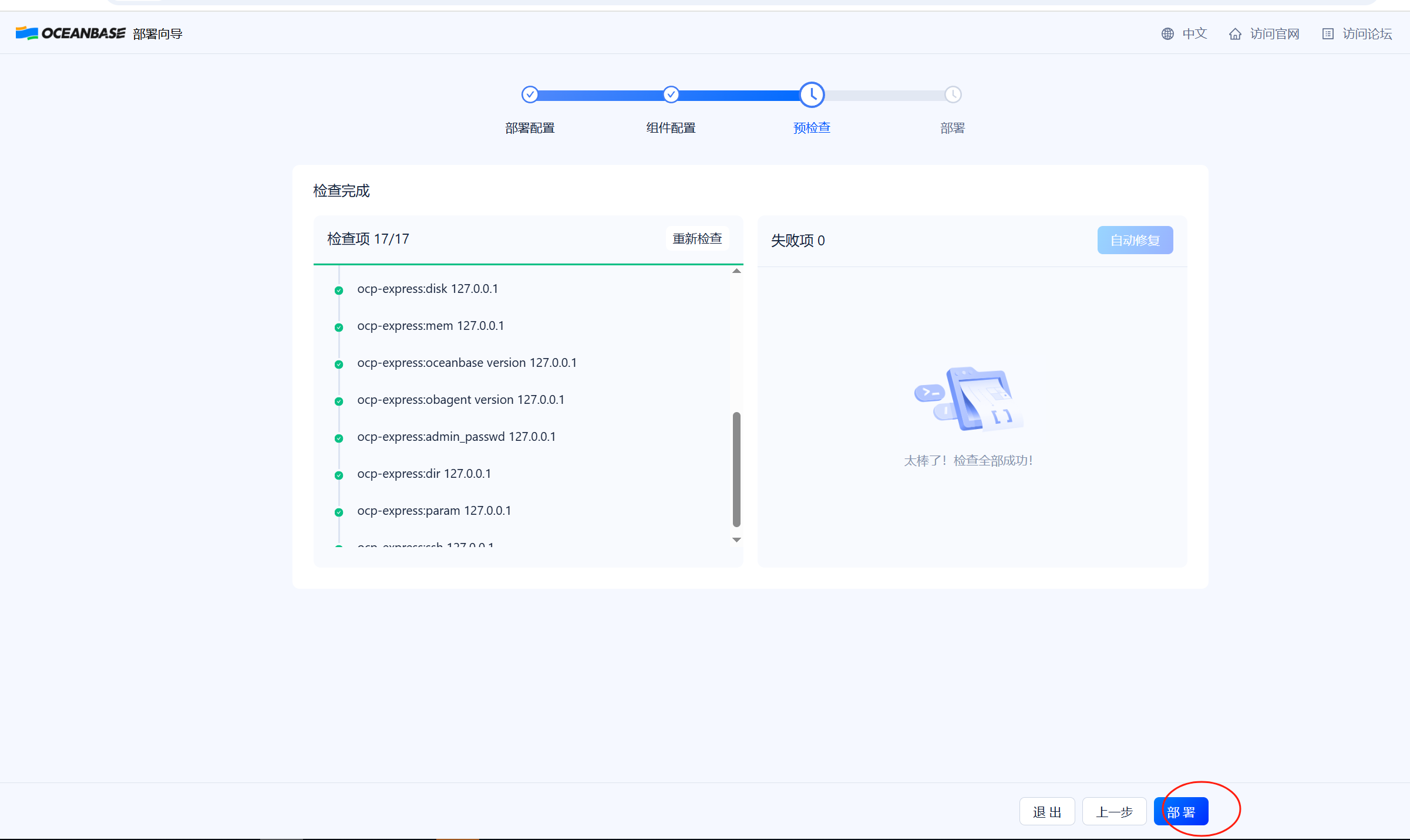Click the highlighted 部署 deploy button
The width and height of the screenshot is (1410, 840).
point(1181,811)
